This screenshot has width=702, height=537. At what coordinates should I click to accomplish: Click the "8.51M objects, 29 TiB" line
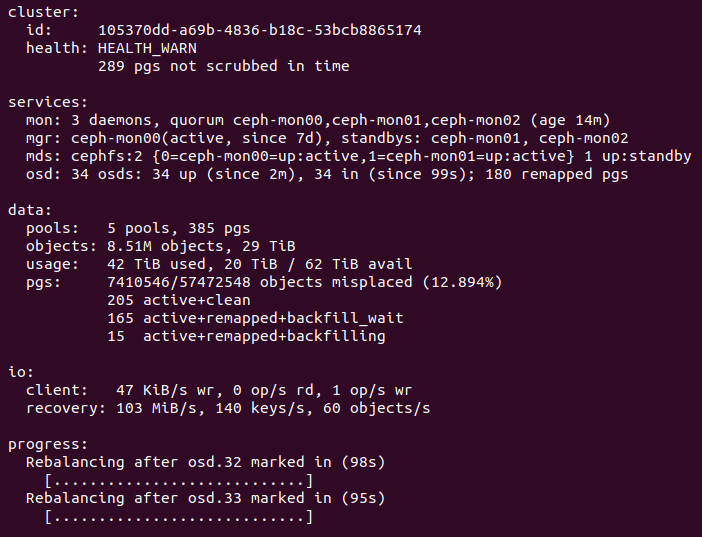[x=195, y=246]
